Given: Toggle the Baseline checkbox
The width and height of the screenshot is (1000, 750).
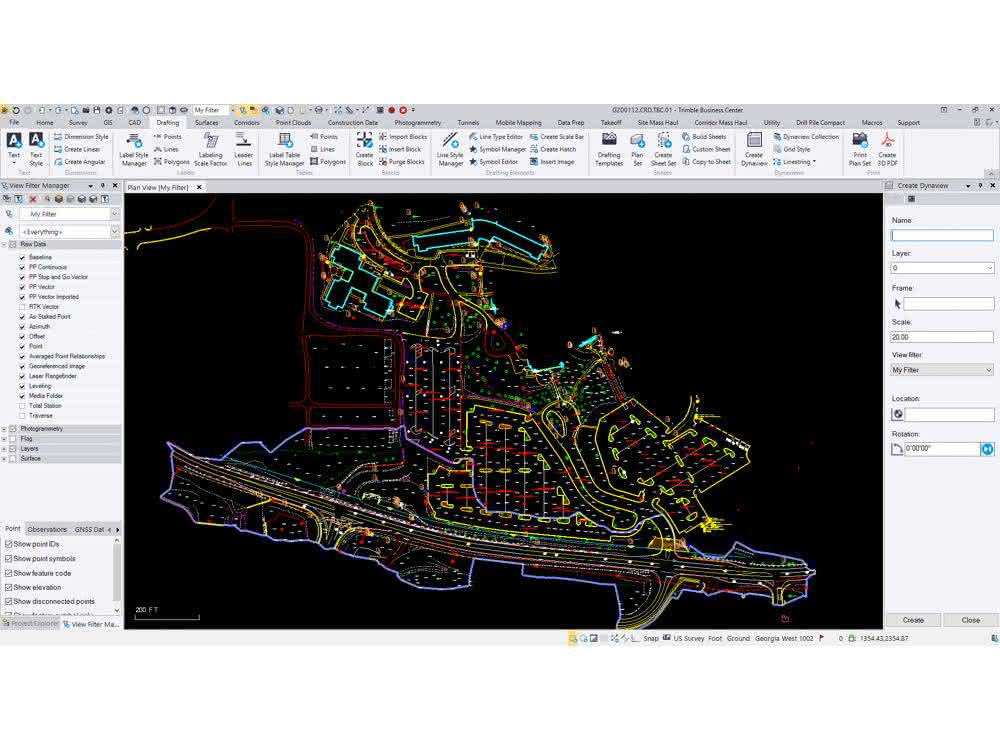Looking at the screenshot, I should point(22,257).
